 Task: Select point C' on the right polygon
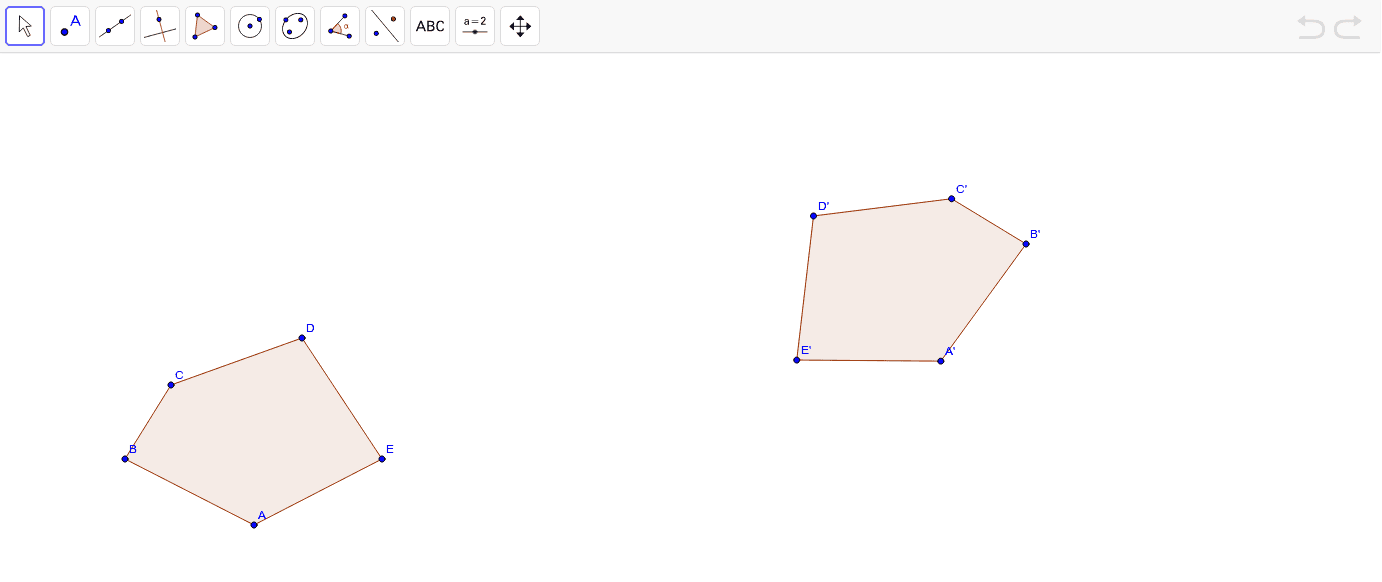[x=951, y=199]
